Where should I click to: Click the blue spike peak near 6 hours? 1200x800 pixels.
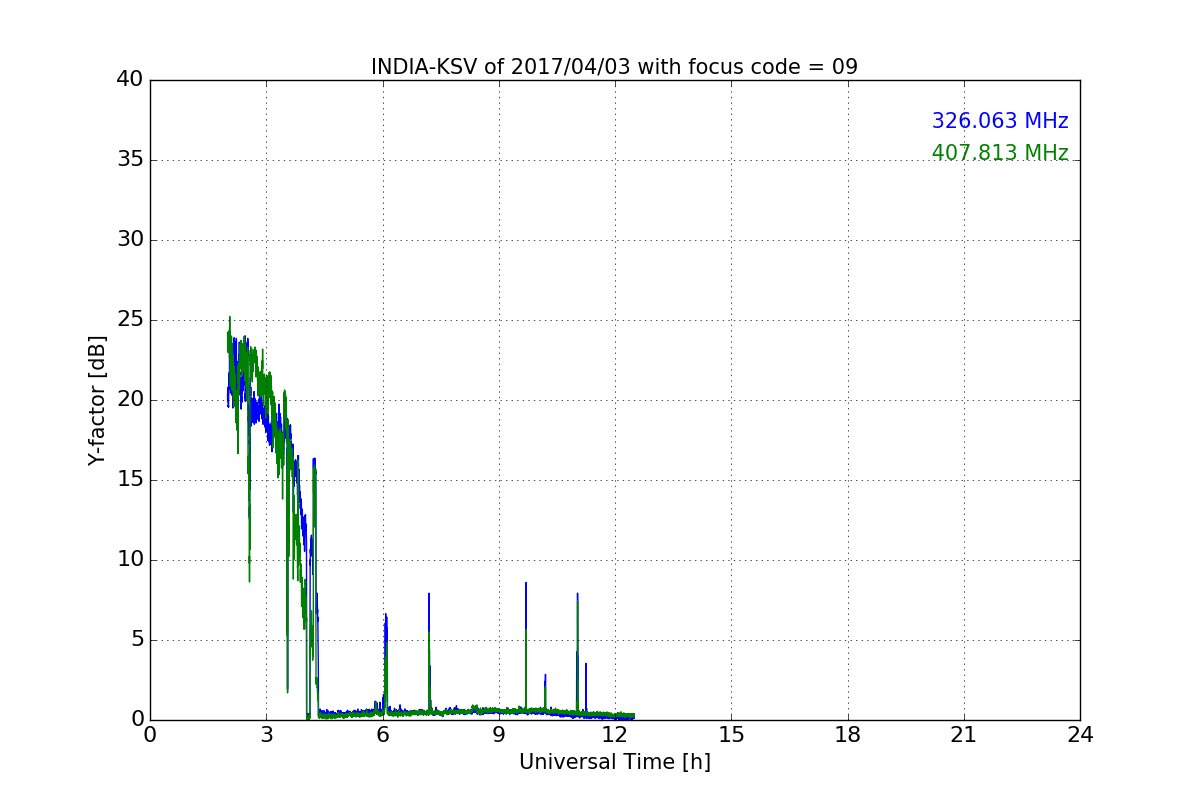[385, 615]
